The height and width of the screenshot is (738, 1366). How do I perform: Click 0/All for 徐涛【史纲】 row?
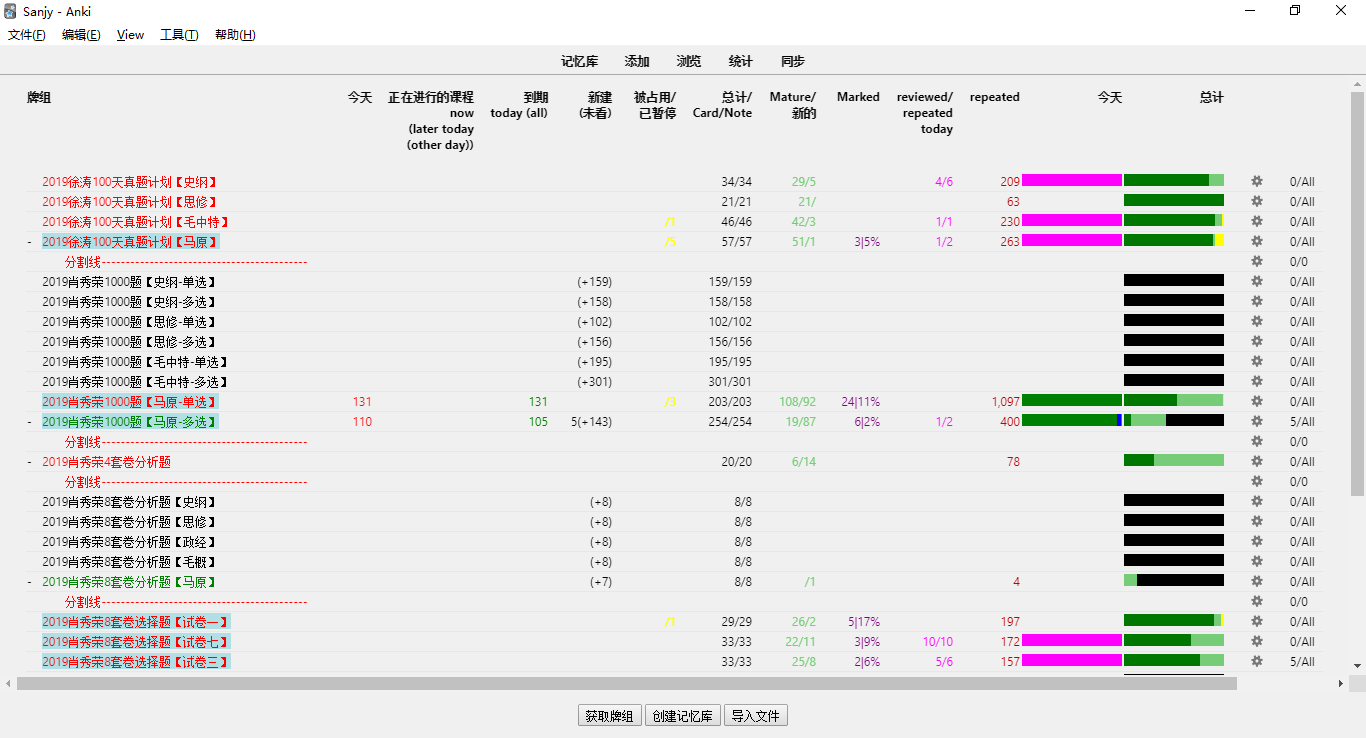tap(1302, 182)
